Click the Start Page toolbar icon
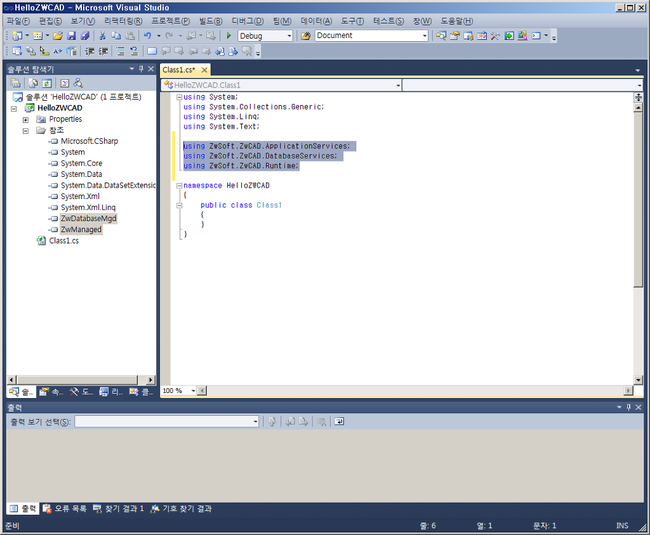 click(x=509, y=36)
